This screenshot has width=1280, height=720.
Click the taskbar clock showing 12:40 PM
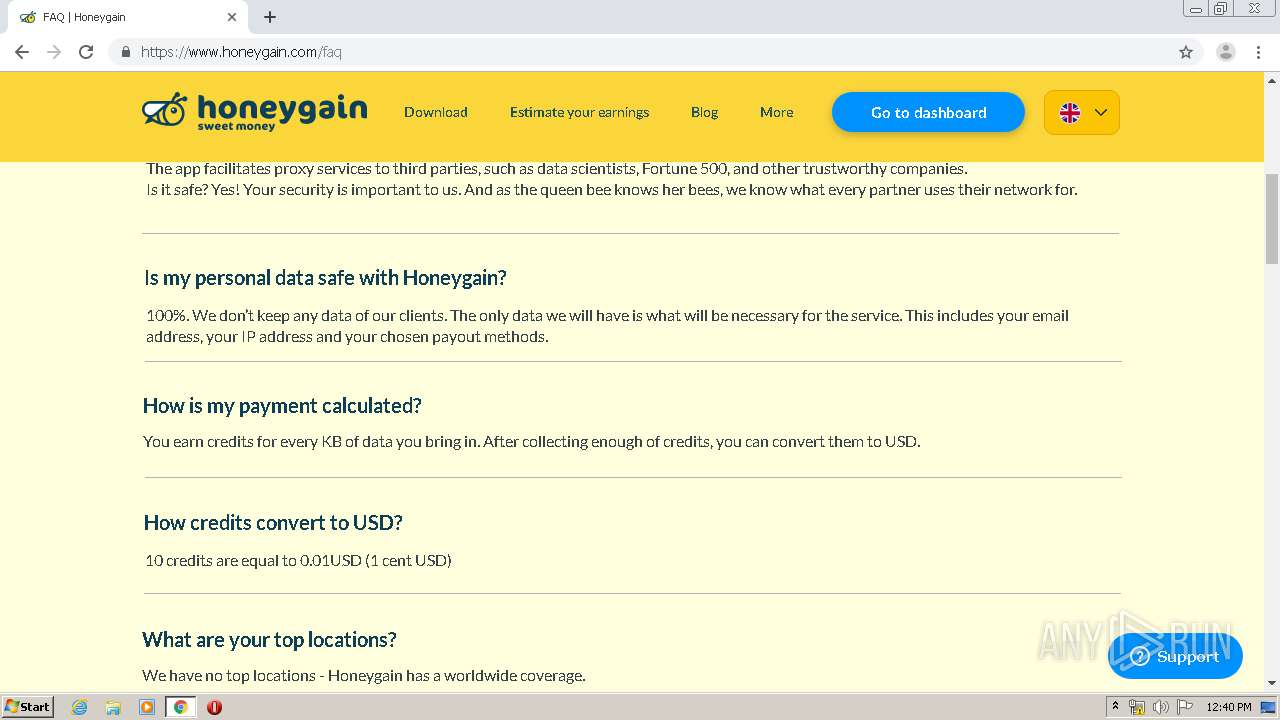click(1228, 707)
